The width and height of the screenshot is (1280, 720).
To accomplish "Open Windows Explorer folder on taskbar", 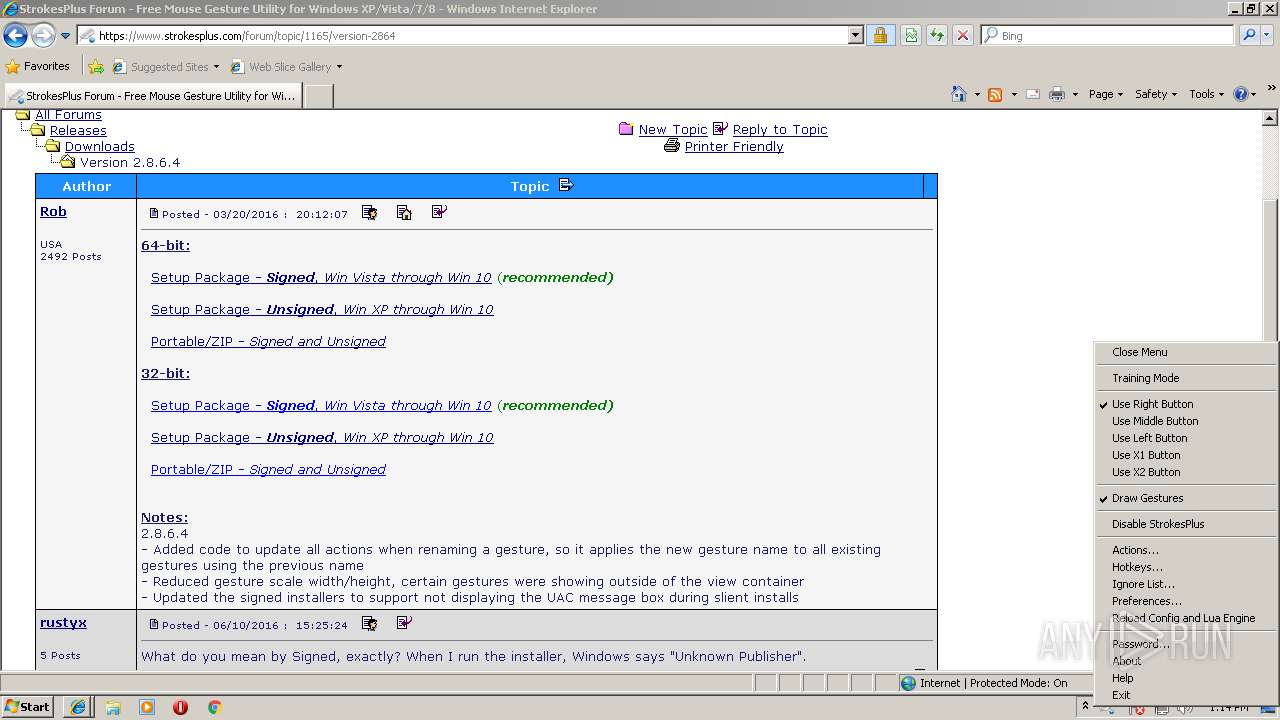I will 113,707.
